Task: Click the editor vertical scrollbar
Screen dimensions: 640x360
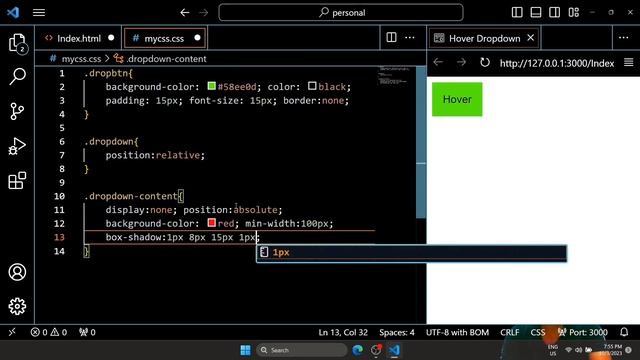Action: click(421, 143)
